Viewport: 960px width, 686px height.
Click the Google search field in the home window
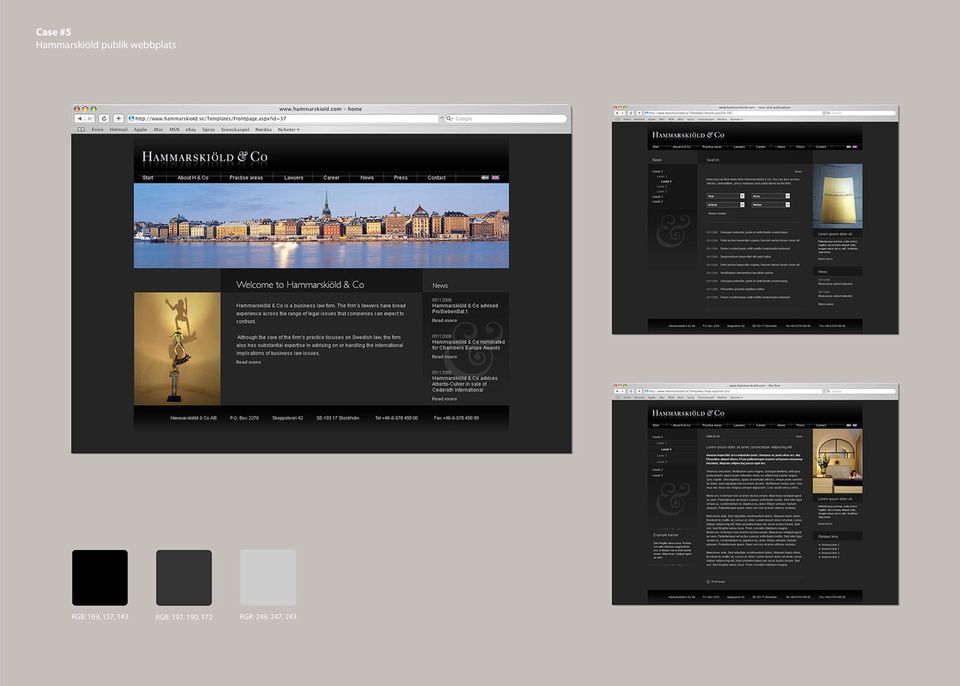coord(505,118)
